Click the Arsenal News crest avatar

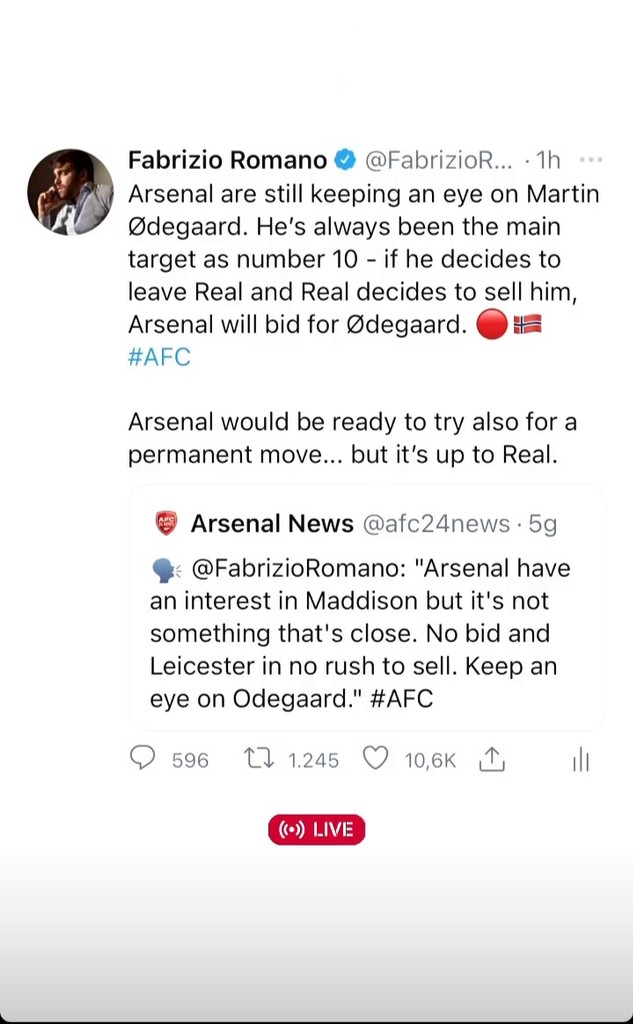tap(166, 523)
